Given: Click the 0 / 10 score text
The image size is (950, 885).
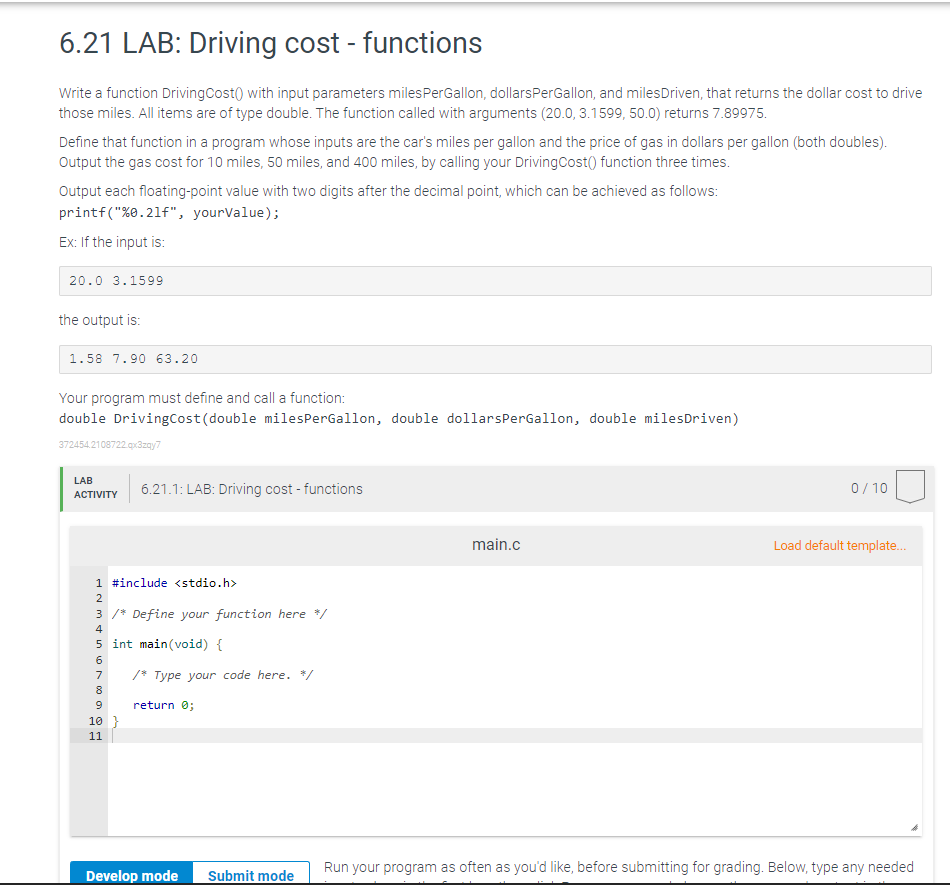Looking at the screenshot, I should coord(869,488).
